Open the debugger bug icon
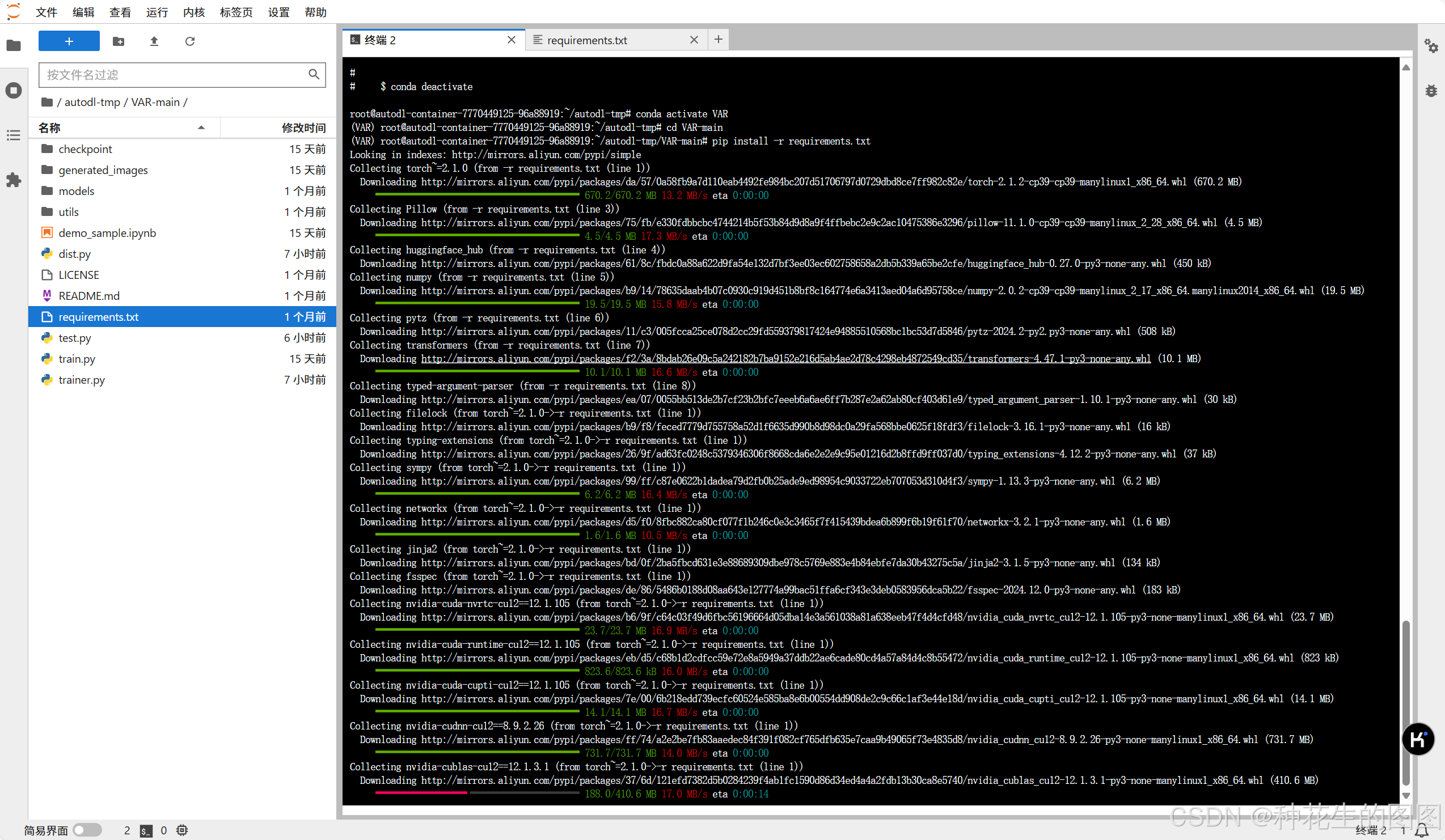 pos(1431,91)
